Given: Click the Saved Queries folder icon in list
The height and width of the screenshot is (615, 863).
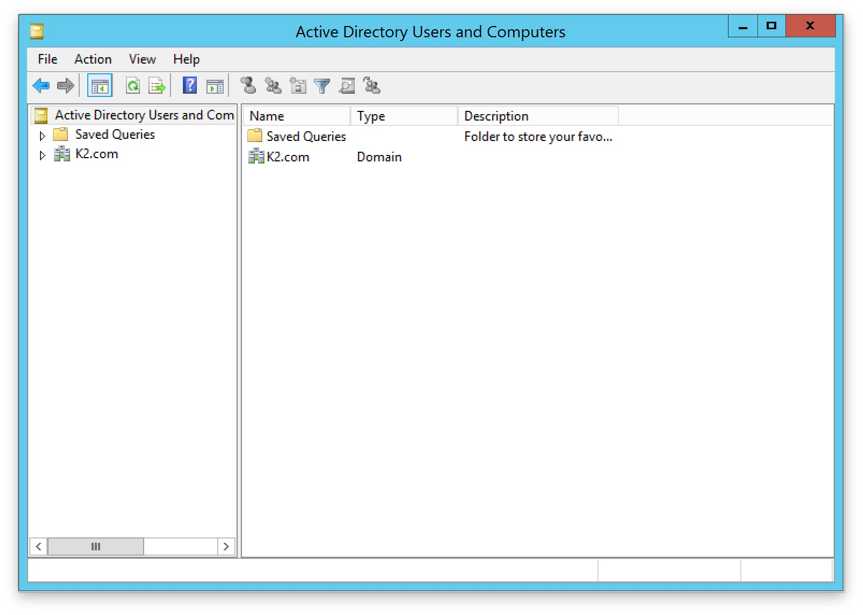Looking at the screenshot, I should 254,136.
